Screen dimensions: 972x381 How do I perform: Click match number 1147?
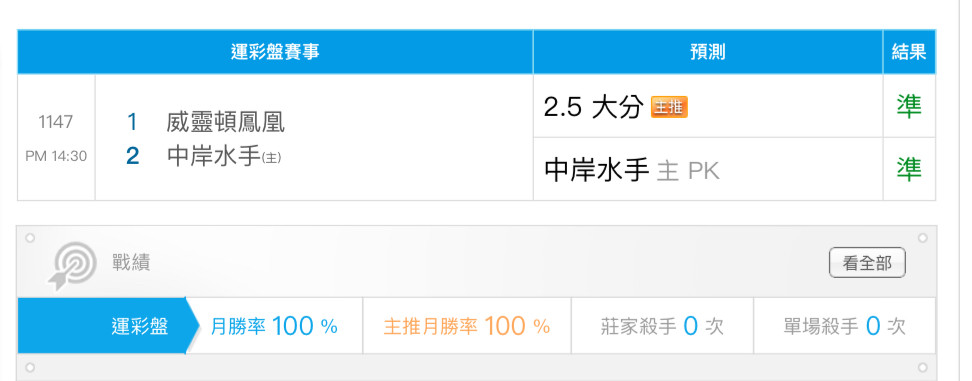(x=56, y=122)
